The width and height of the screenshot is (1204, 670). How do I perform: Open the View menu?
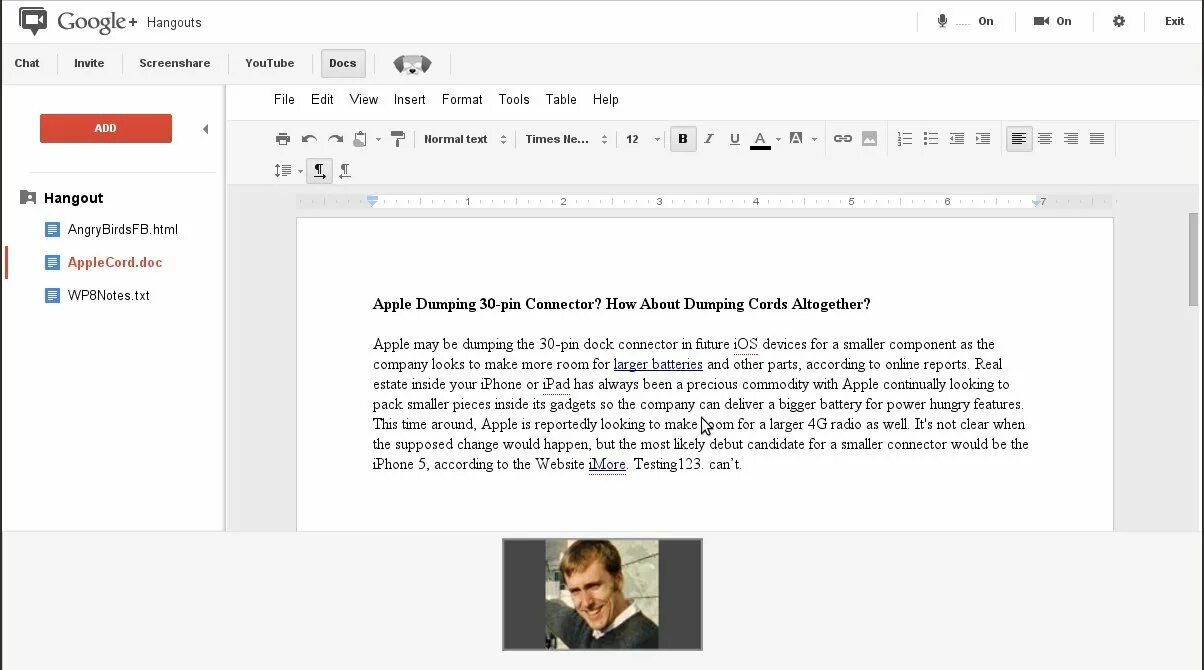(364, 99)
